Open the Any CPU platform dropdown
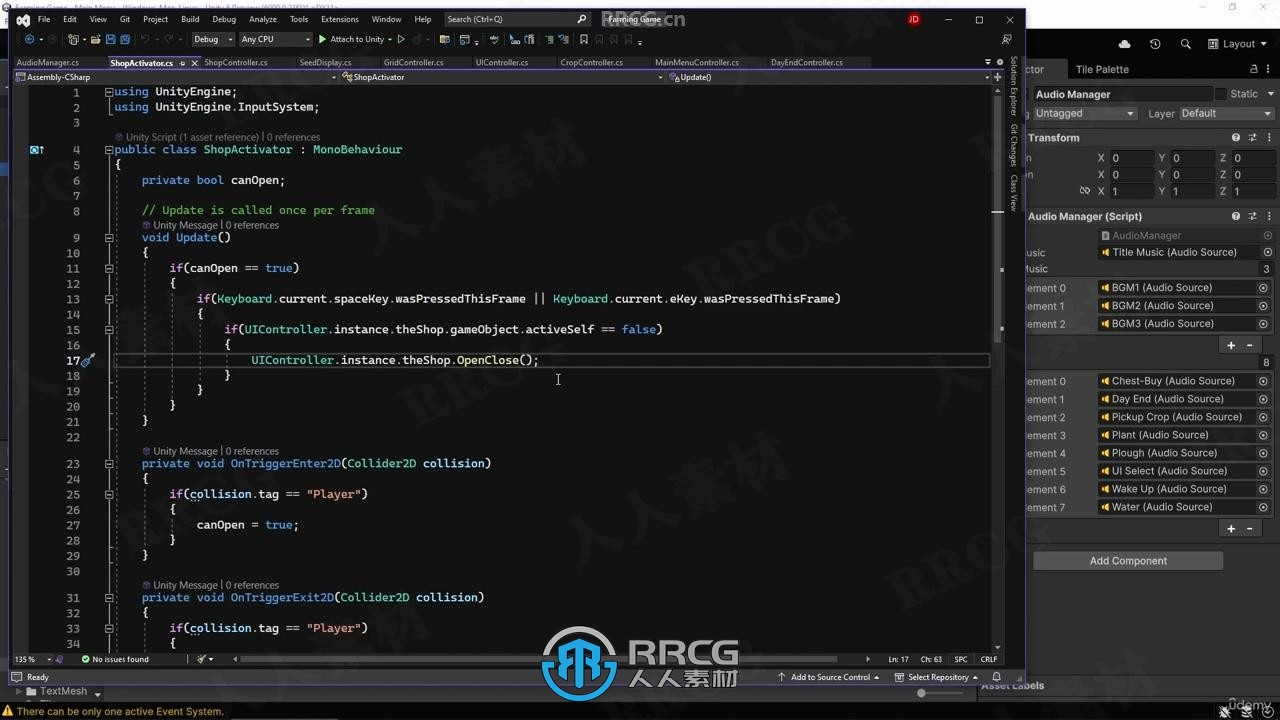The height and width of the screenshot is (720, 1280). coord(275,39)
